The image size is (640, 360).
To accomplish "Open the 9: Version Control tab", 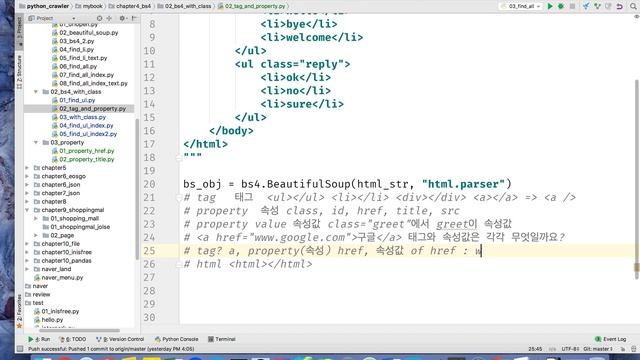I will 120,339.
